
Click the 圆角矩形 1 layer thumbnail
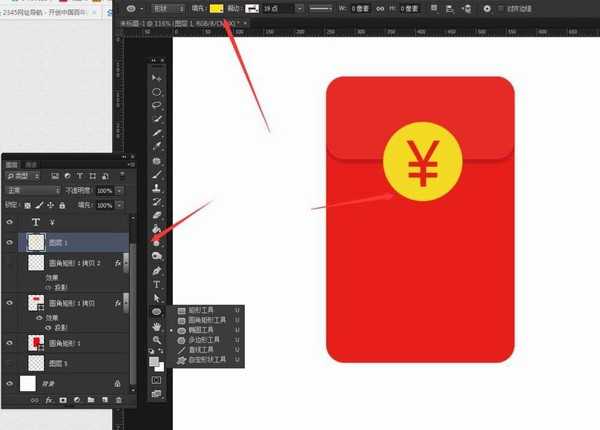pyautogui.click(x=36, y=343)
